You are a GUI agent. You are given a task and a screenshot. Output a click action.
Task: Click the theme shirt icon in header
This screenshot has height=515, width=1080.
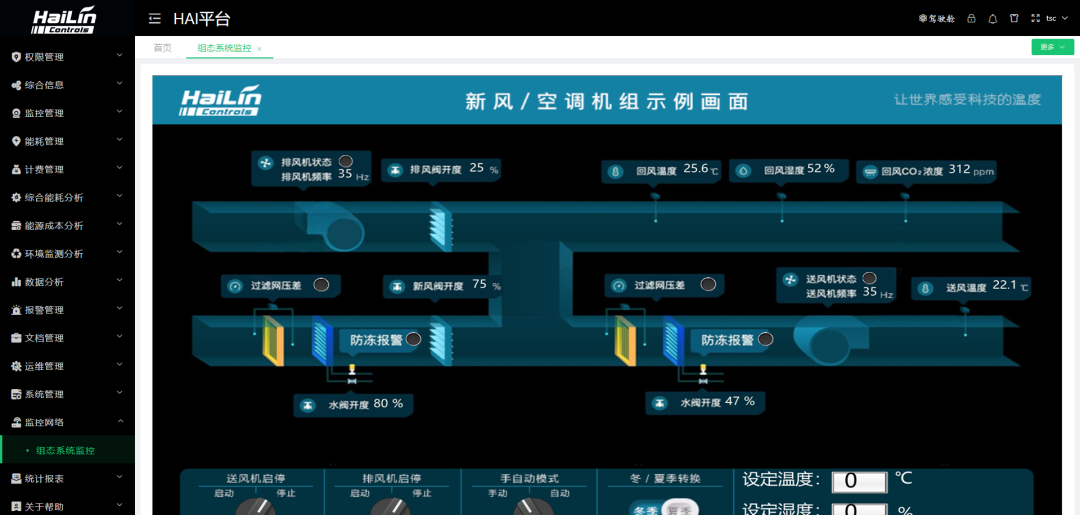(x=1014, y=18)
